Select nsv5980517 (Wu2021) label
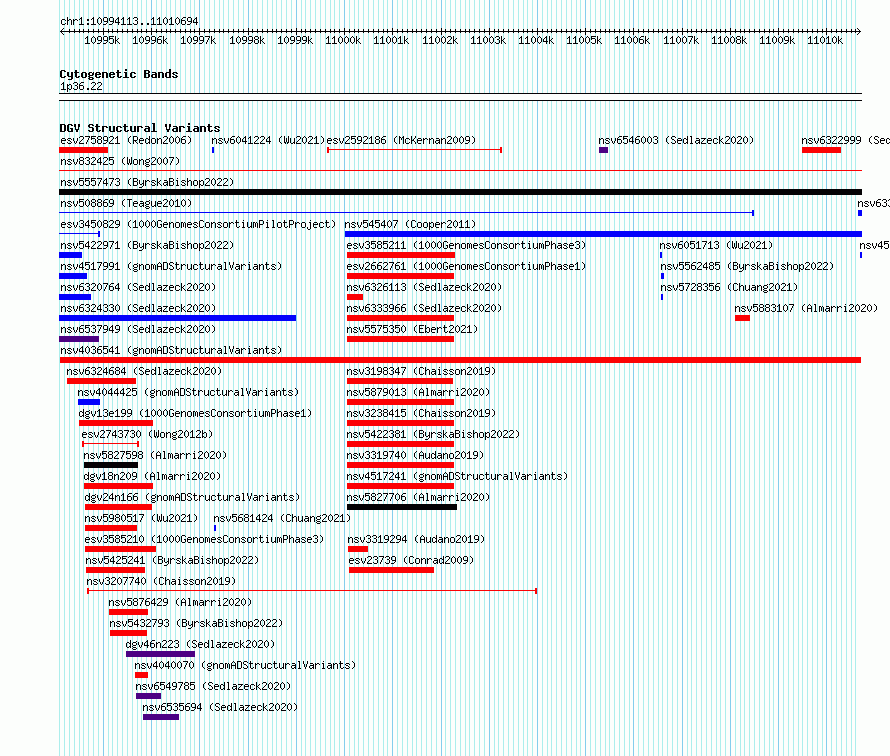This screenshot has height=756, width=890. tap(141, 518)
